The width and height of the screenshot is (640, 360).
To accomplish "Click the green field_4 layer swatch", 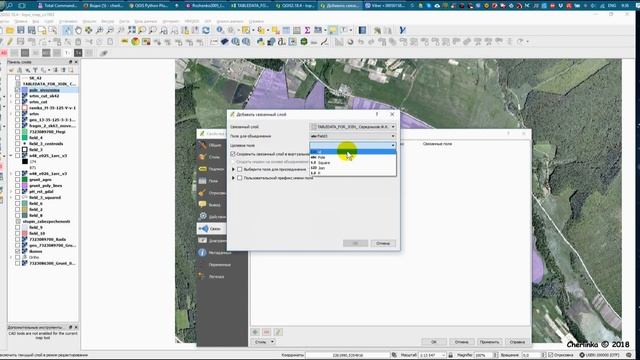I will coord(24,138).
